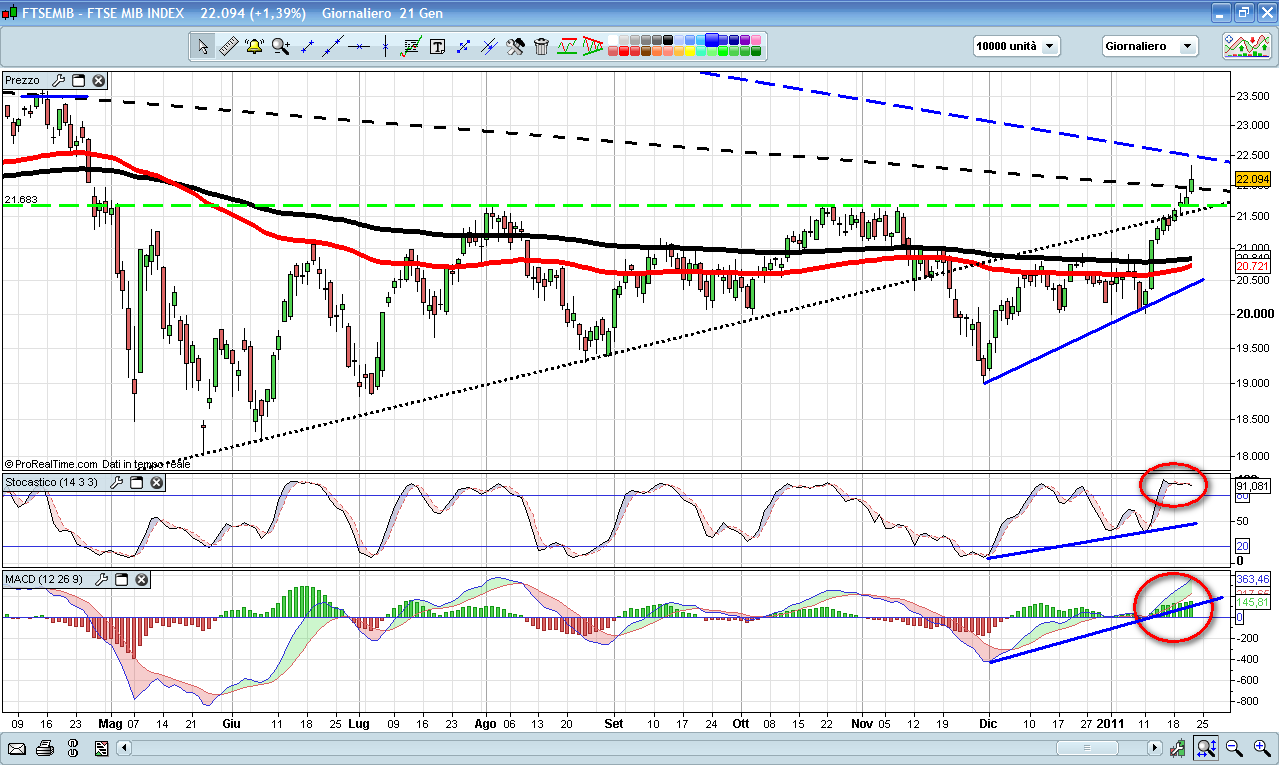The width and height of the screenshot is (1279, 765).
Task: Open the 10000 unità dropdown
Action: click(x=1016, y=46)
